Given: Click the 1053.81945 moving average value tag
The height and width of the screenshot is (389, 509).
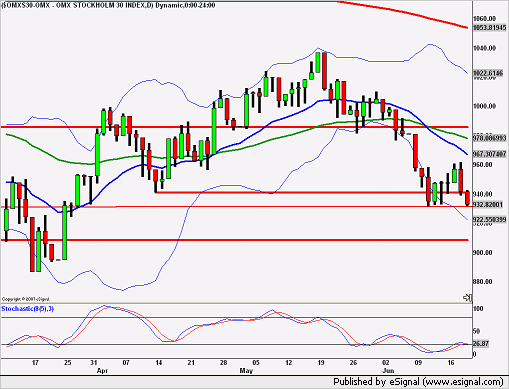Looking at the screenshot, I should click(x=490, y=28).
